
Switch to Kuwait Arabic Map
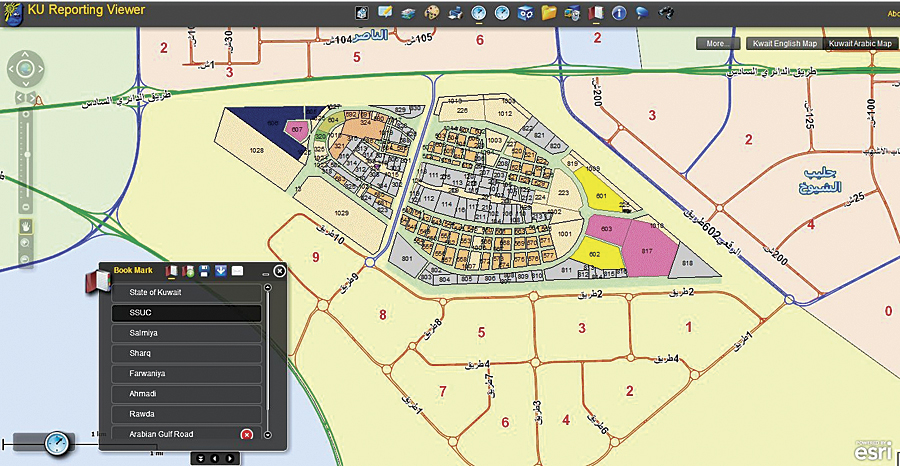click(x=860, y=44)
